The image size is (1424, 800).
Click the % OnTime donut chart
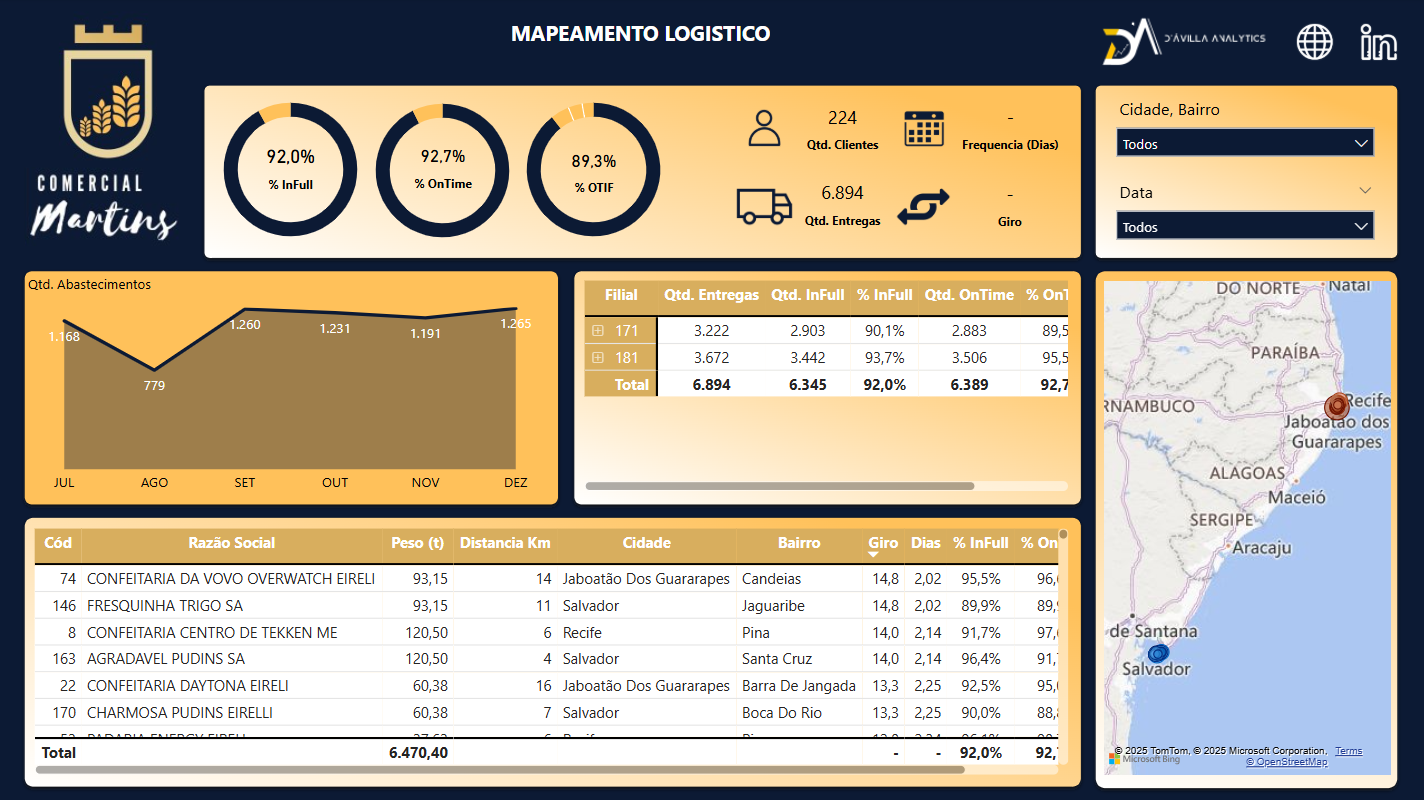pyautogui.click(x=443, y=169)
